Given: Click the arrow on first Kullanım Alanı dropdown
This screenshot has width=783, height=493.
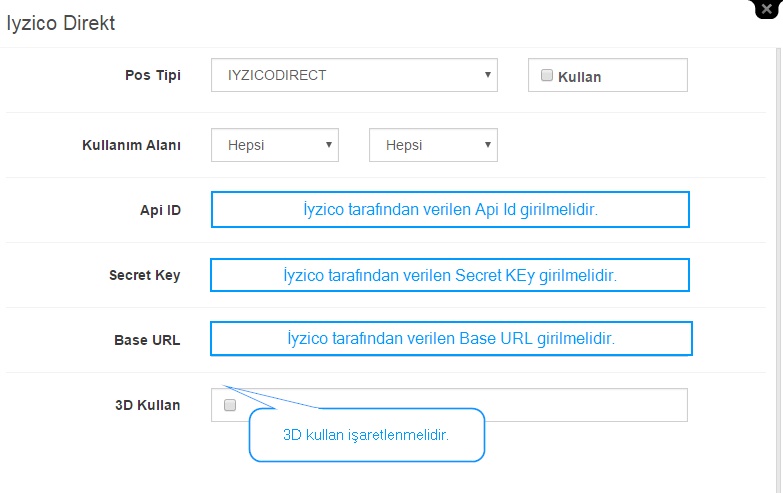Looking at the screenshot, I should (x=329, y=145).
